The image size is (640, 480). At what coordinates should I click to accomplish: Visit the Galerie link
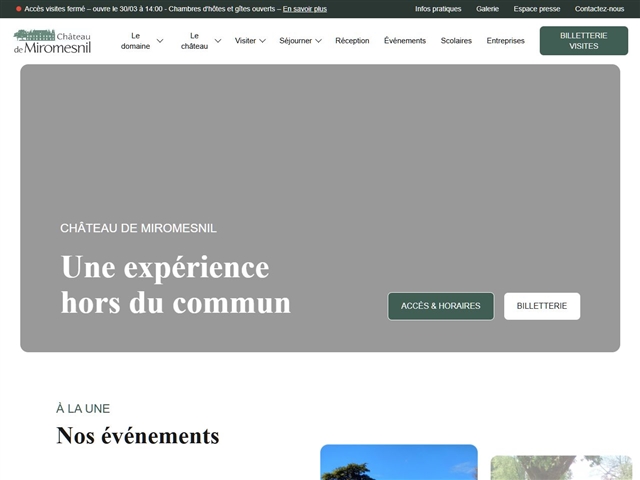click(x=487, y=9)
